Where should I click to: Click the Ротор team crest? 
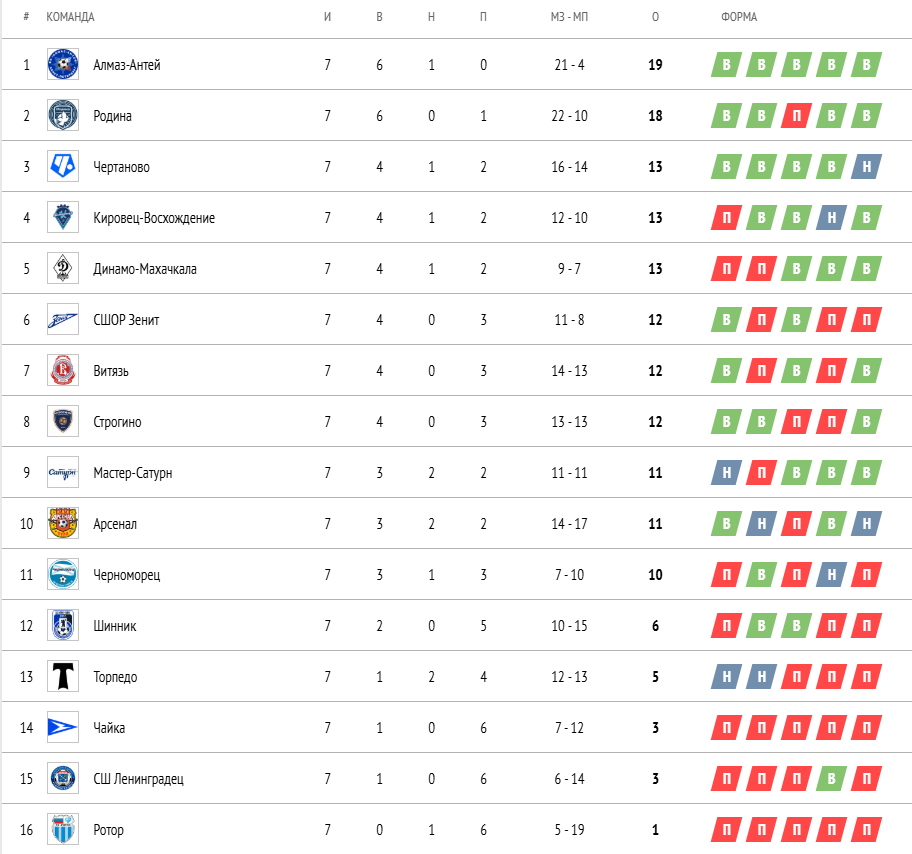[x=63, y=830]
